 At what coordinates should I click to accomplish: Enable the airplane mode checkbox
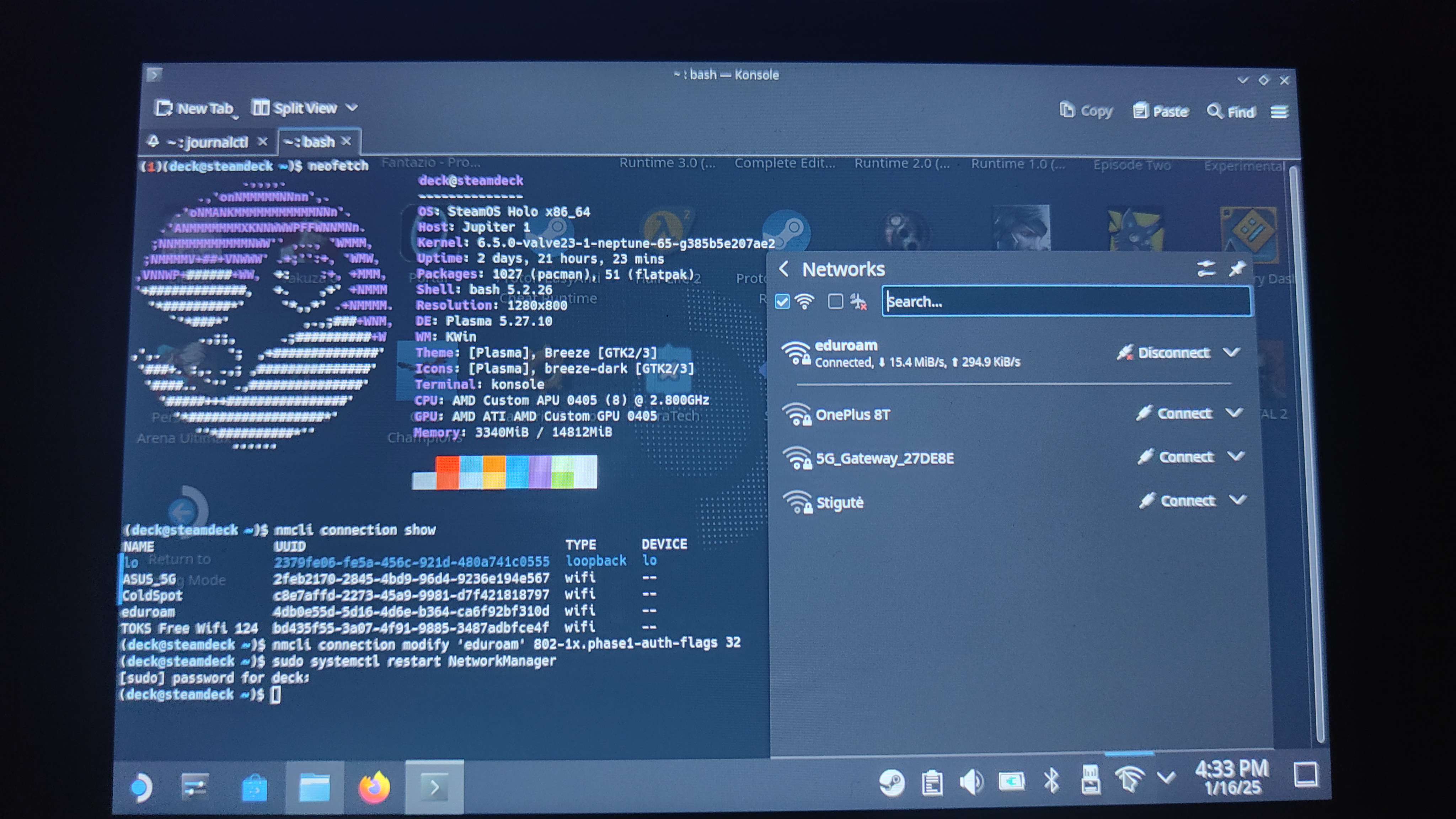click(x=835, y=301)
